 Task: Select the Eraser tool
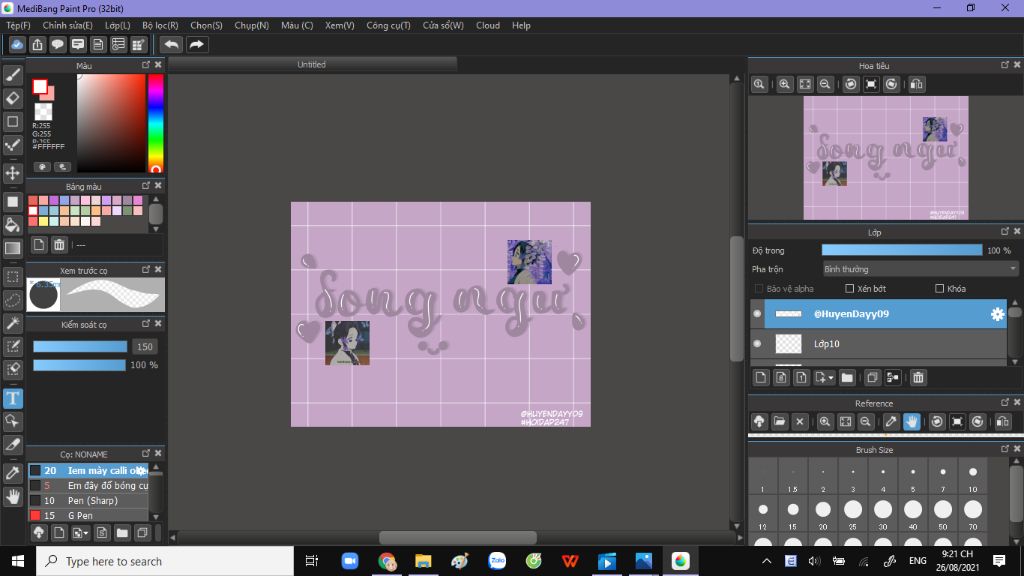pos(12,98)
